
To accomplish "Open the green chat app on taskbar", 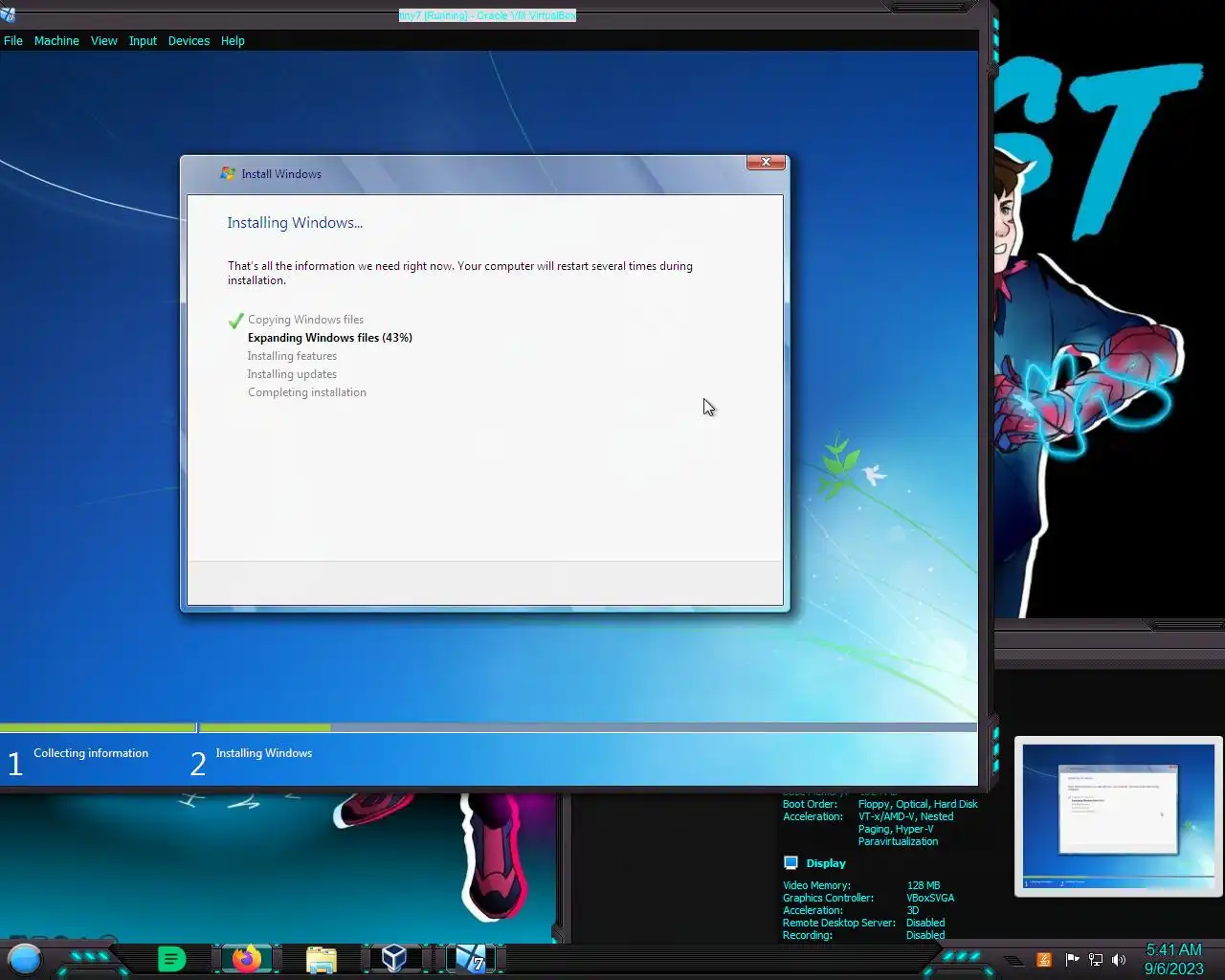I will tap(171, 958).
